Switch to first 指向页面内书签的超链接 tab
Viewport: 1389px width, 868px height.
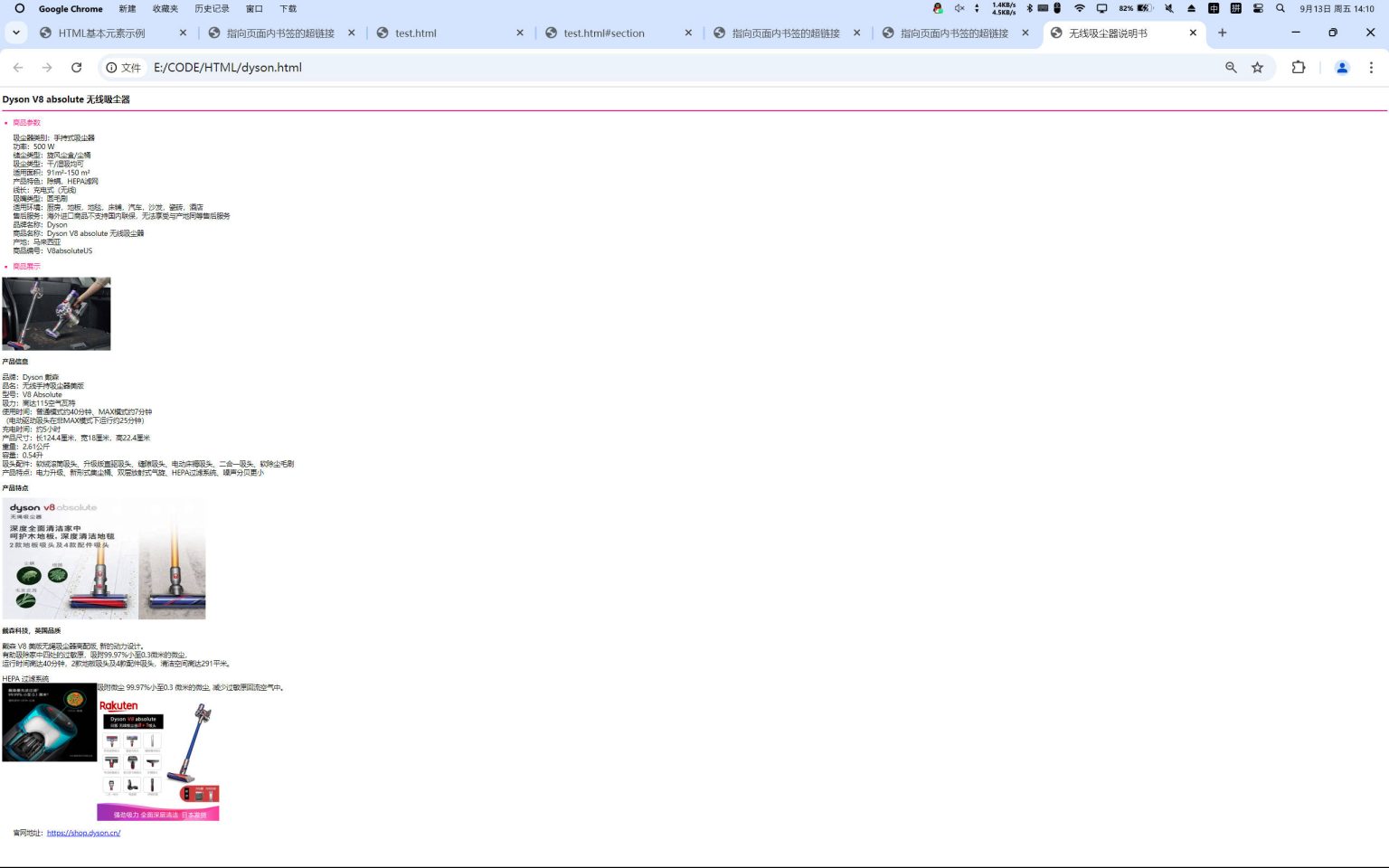pos(280,33)
